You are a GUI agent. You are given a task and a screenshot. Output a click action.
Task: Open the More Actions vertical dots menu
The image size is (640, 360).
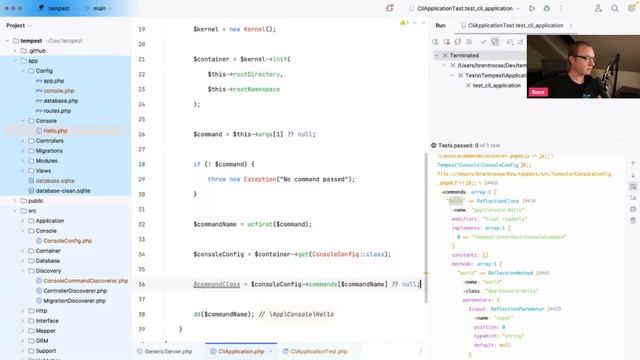point(561,8)
